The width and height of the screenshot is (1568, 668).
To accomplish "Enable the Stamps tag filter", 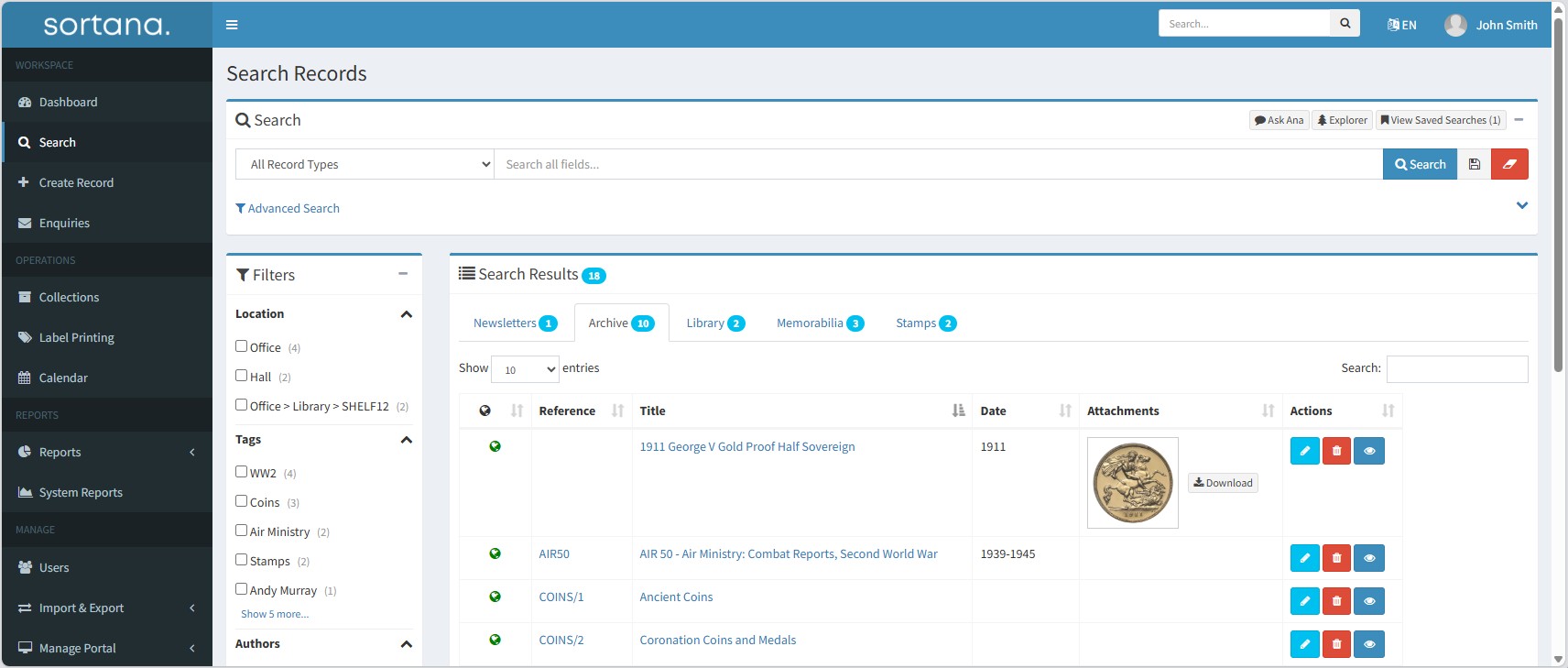I will coord(242,560).
